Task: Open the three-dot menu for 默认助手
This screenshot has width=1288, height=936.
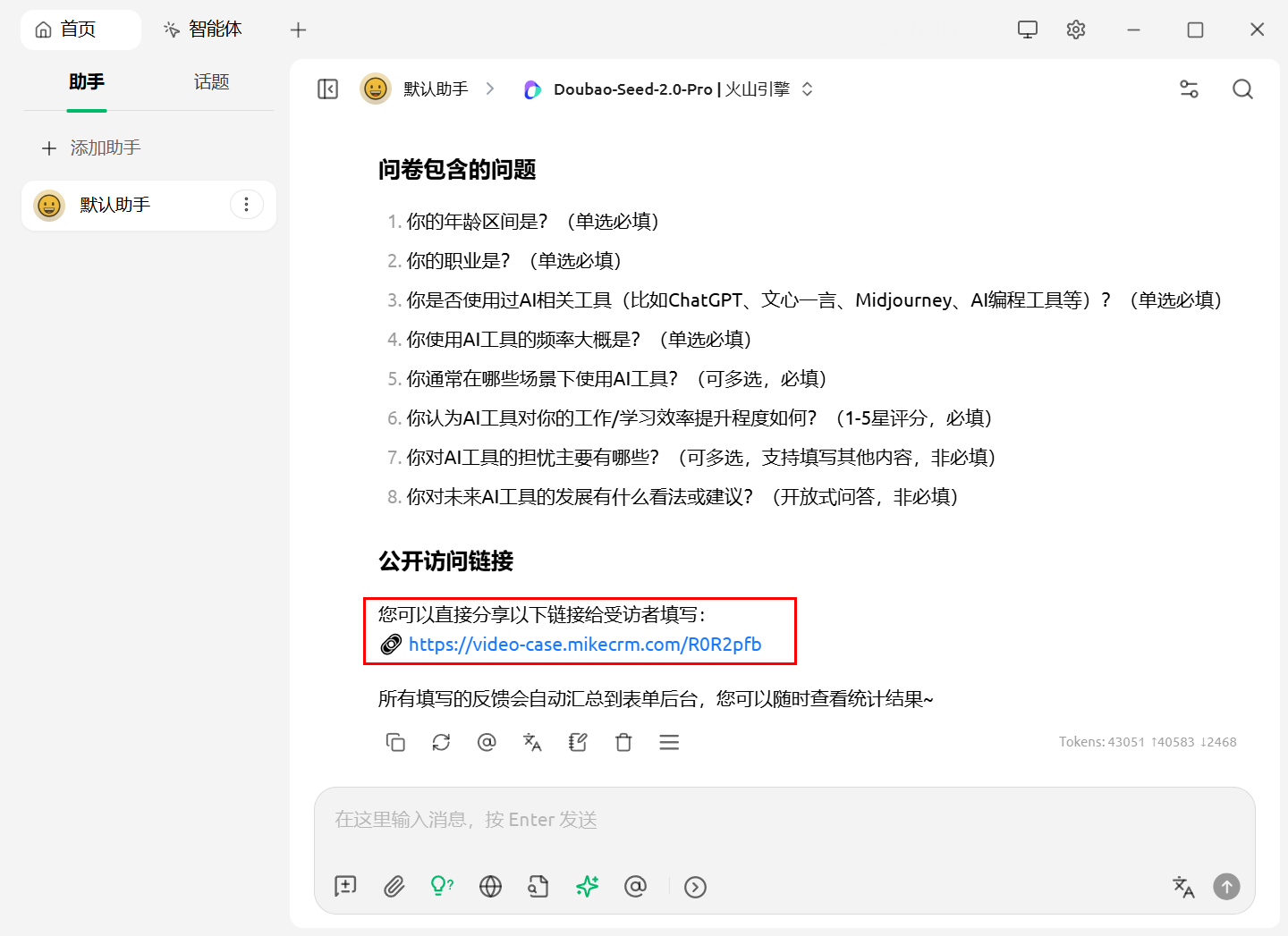Action: [x=246, y=205]
